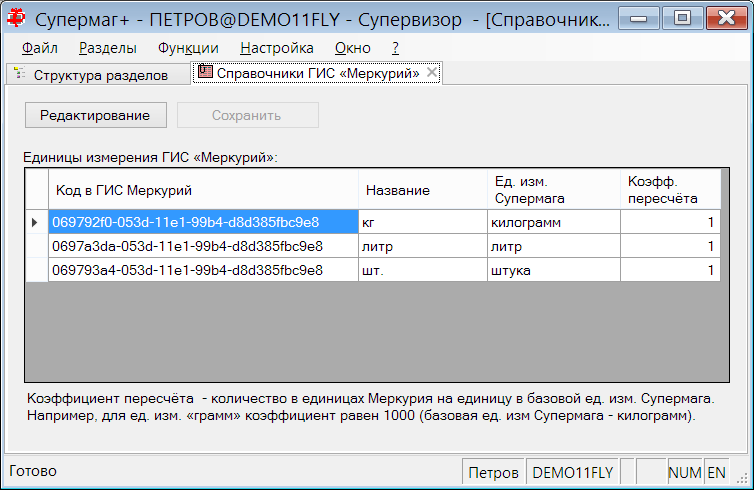Click the Супермаг+ application icon in title bar
This screenshot has width=754, height=490.
coord(16,18)
